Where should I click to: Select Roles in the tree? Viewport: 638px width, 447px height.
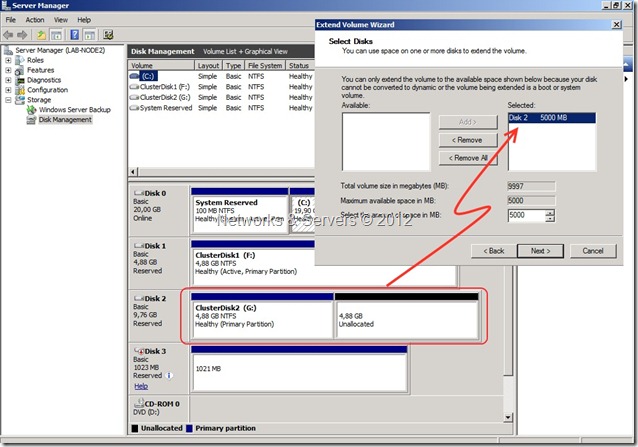tap(35, 60)
